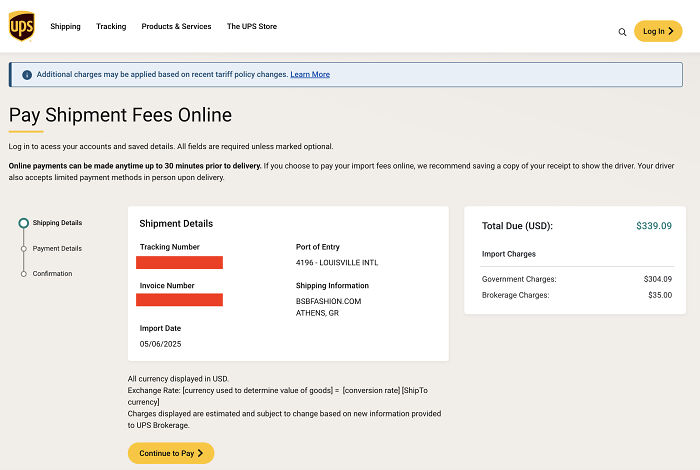
Task: Click the redacted Invoice Number value
Action: [x=180, y=300]
